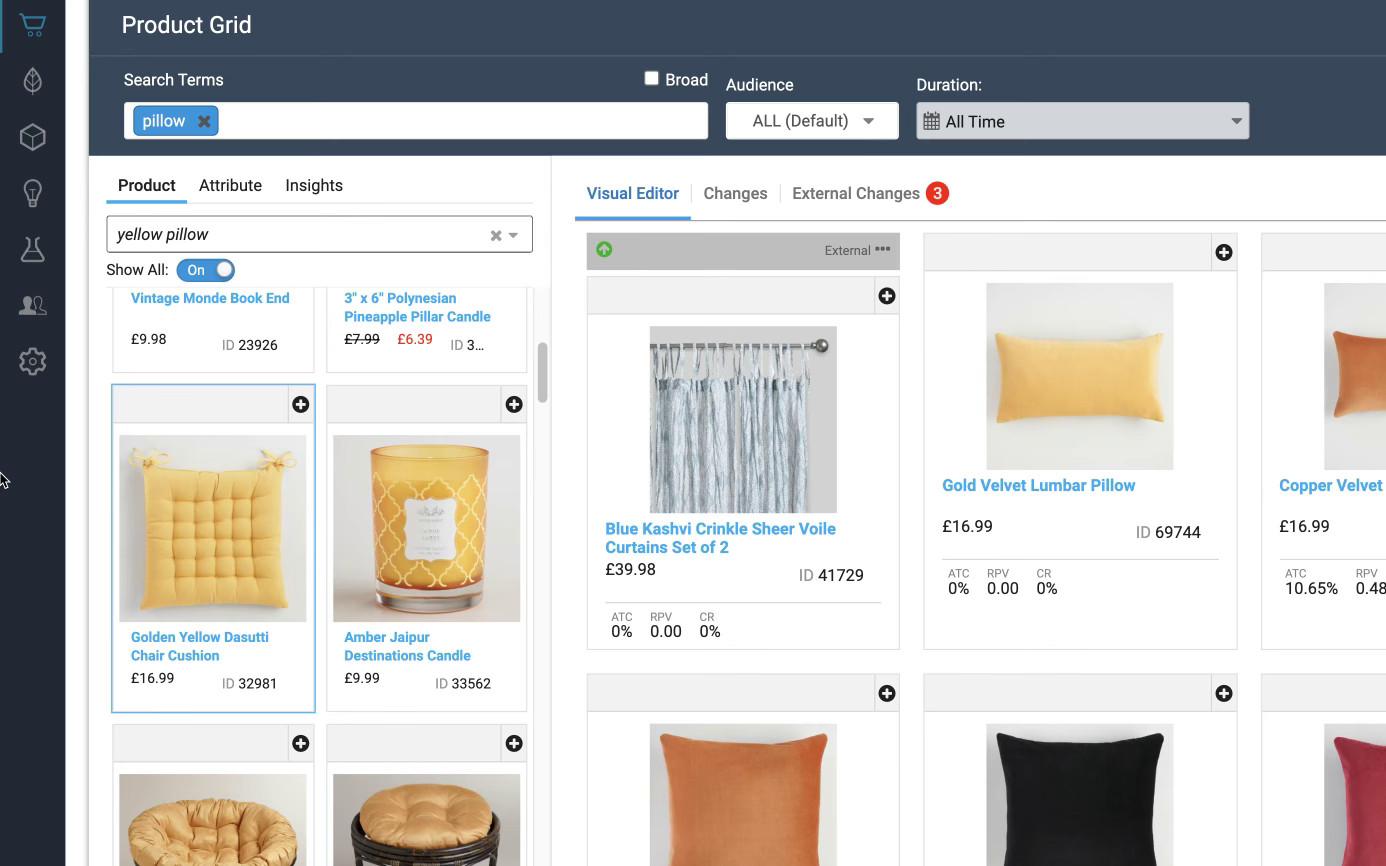Select the black pillow thumbnail
This screenshot has height=866, width=1386.
(1080, 795)
